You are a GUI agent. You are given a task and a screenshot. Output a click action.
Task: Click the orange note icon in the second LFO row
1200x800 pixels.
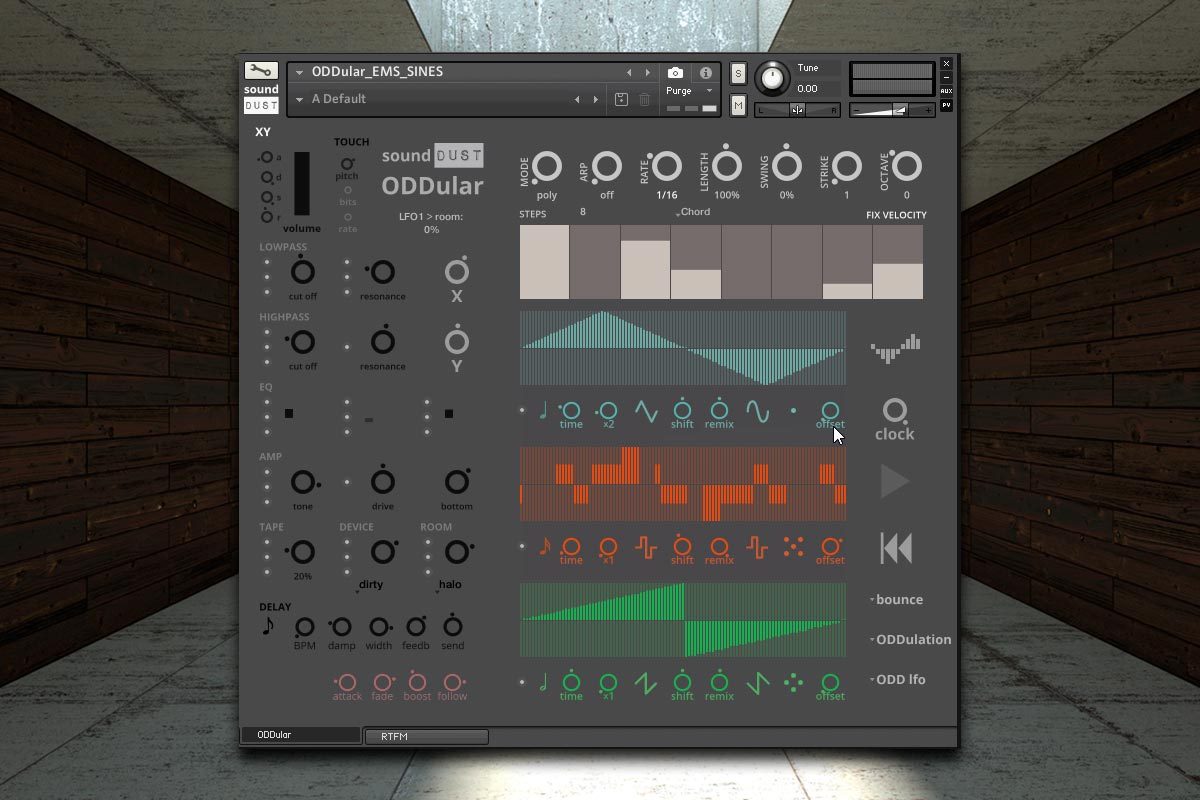545,546
